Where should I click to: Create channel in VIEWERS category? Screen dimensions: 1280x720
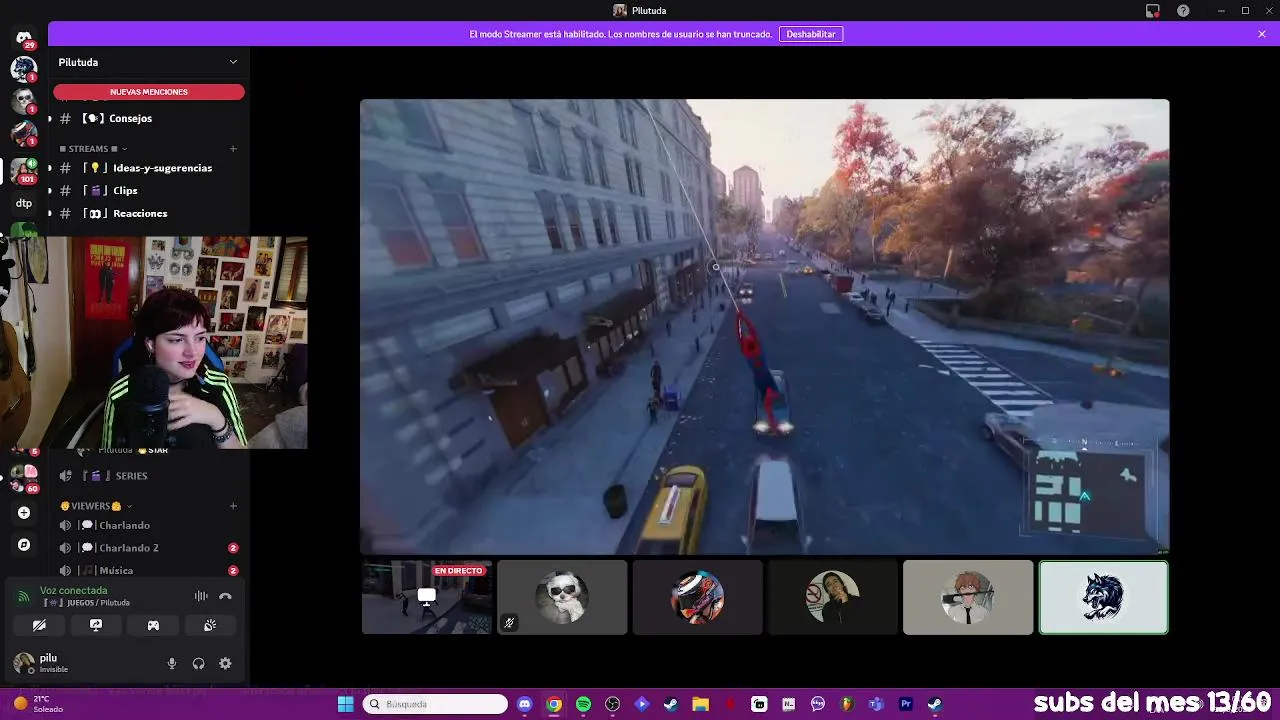(233, 506)
